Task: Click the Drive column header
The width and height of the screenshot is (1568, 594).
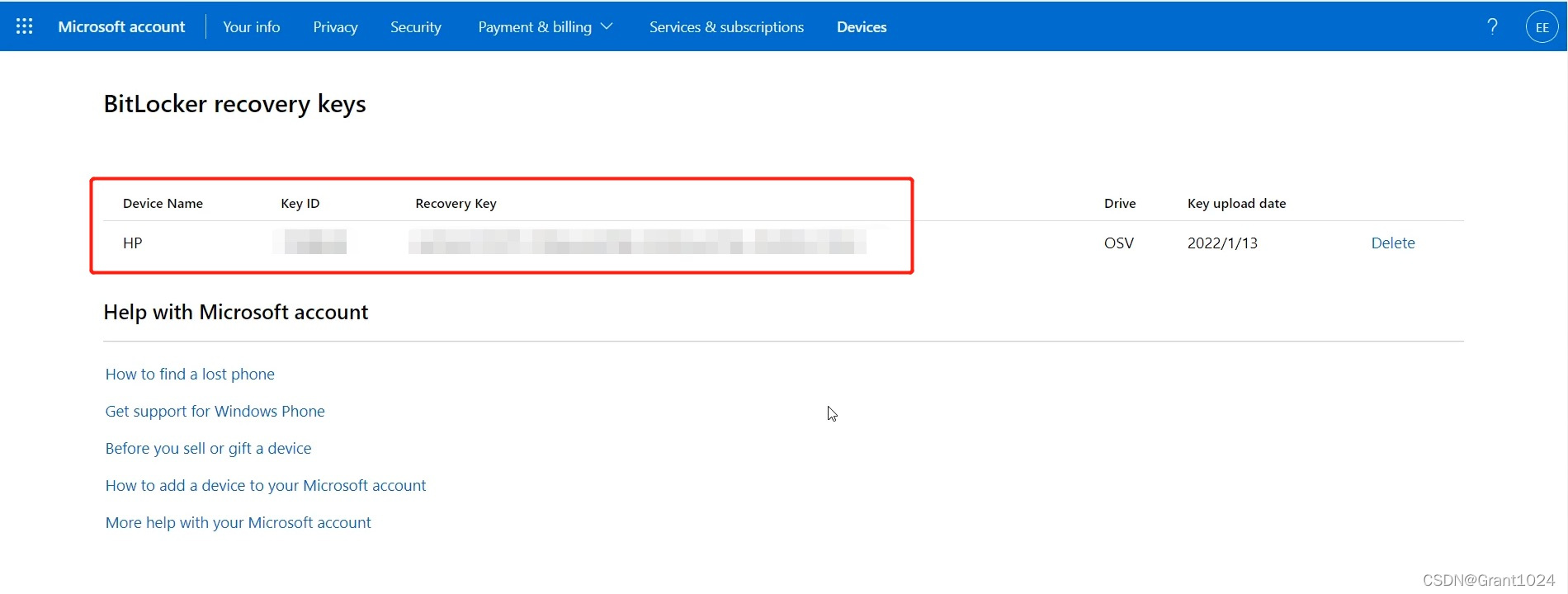Action: click(x=1120, y=203)
